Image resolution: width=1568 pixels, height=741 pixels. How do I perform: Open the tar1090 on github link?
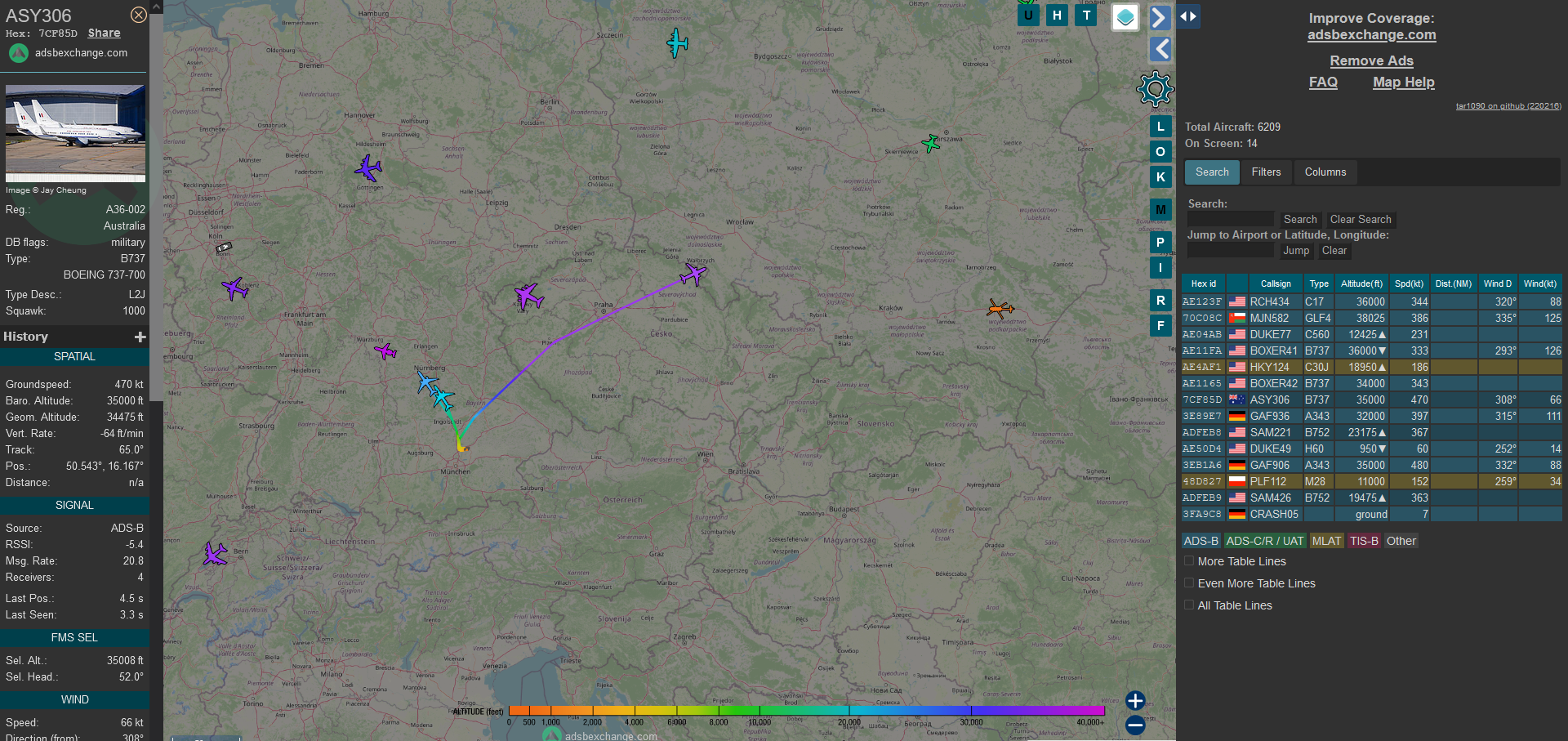[1508, 106]
